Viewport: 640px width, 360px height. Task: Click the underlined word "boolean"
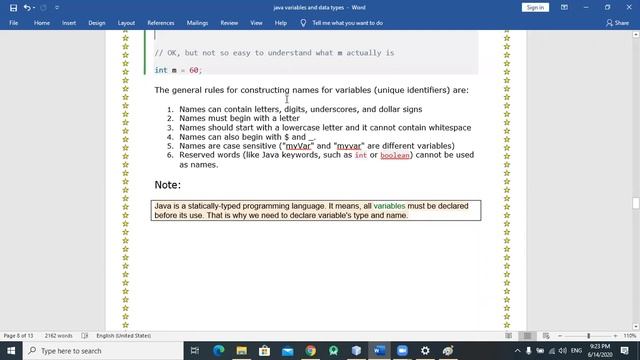395,155
